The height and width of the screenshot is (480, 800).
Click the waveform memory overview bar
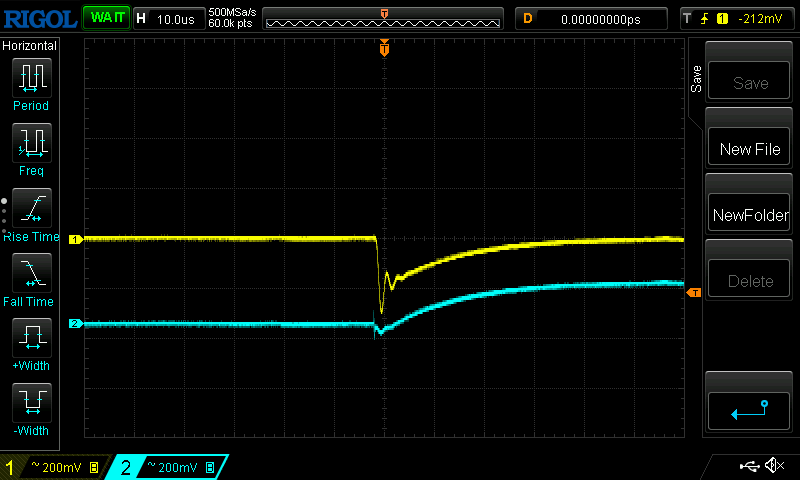point(383,19)
